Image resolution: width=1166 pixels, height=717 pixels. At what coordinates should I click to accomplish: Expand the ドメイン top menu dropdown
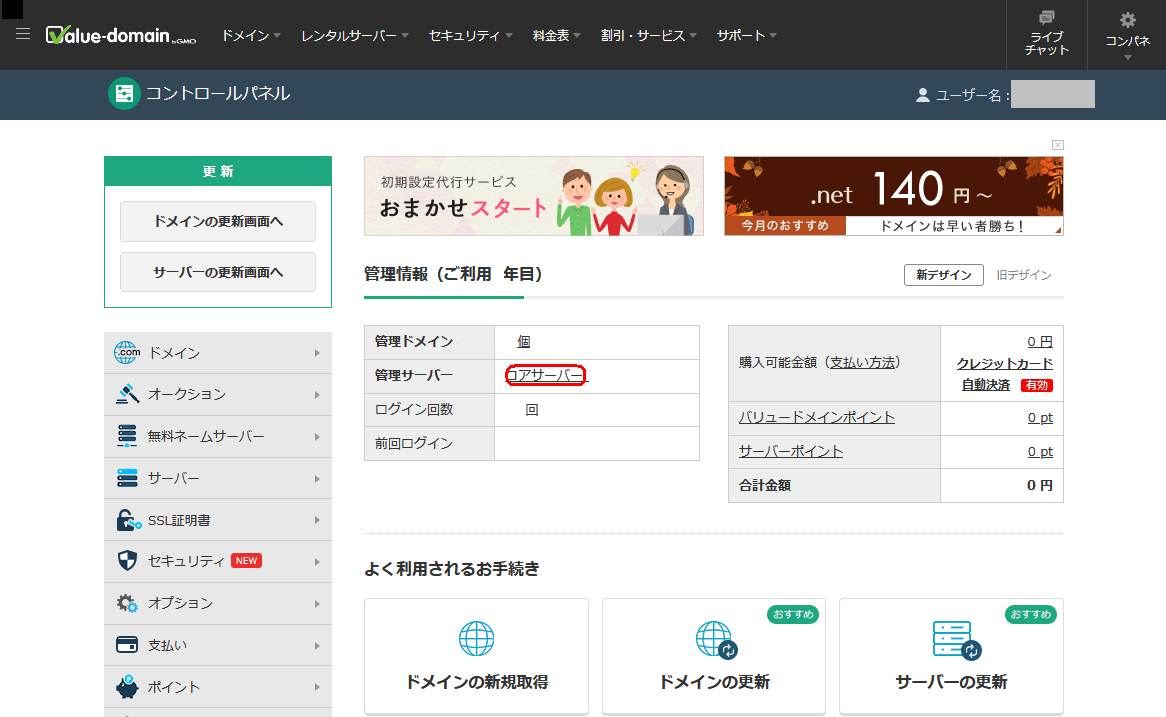pyautogui.click(x=251, y=35)
